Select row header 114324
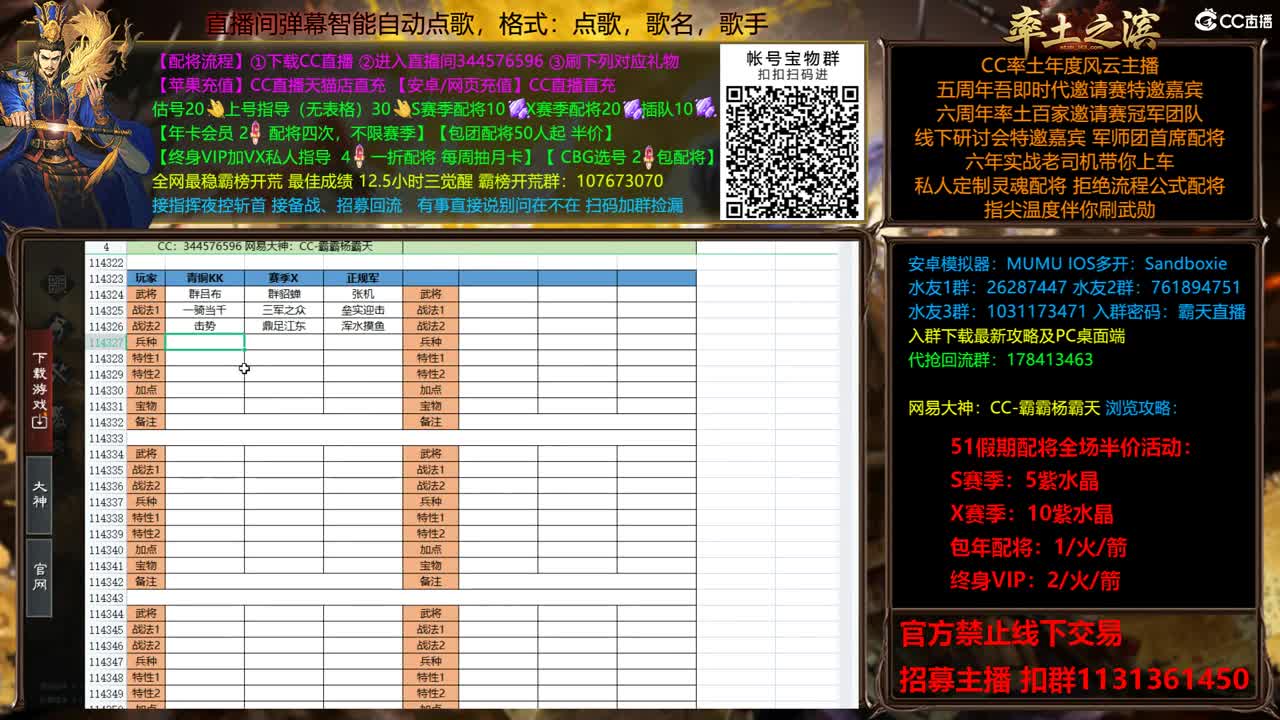This screenshot has width=1280, height=720. 105,294
